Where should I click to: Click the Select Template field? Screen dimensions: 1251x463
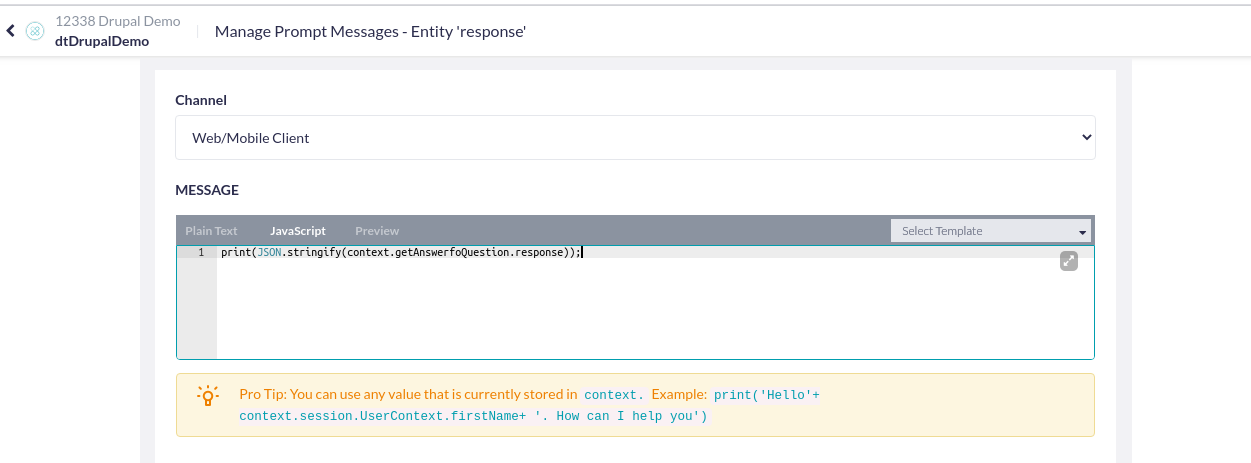click(991, 231)
